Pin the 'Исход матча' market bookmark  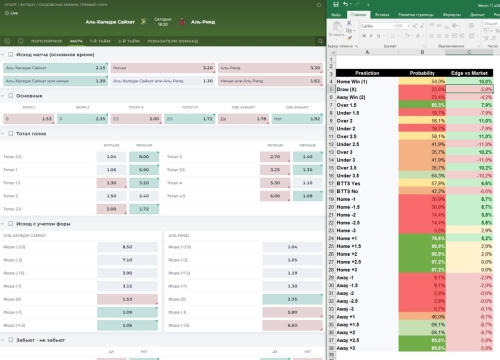(10, 54)
